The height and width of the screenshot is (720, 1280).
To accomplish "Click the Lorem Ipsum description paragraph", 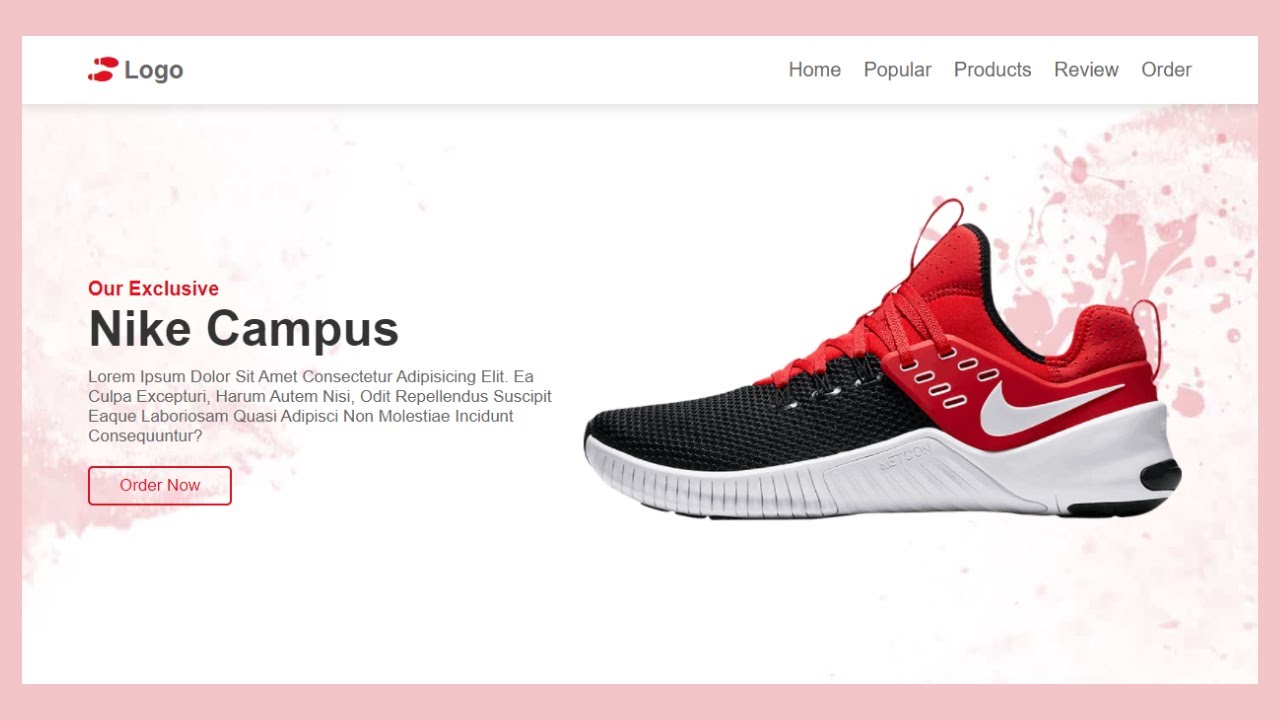I will pyautogui.click(x=320, y=406).
